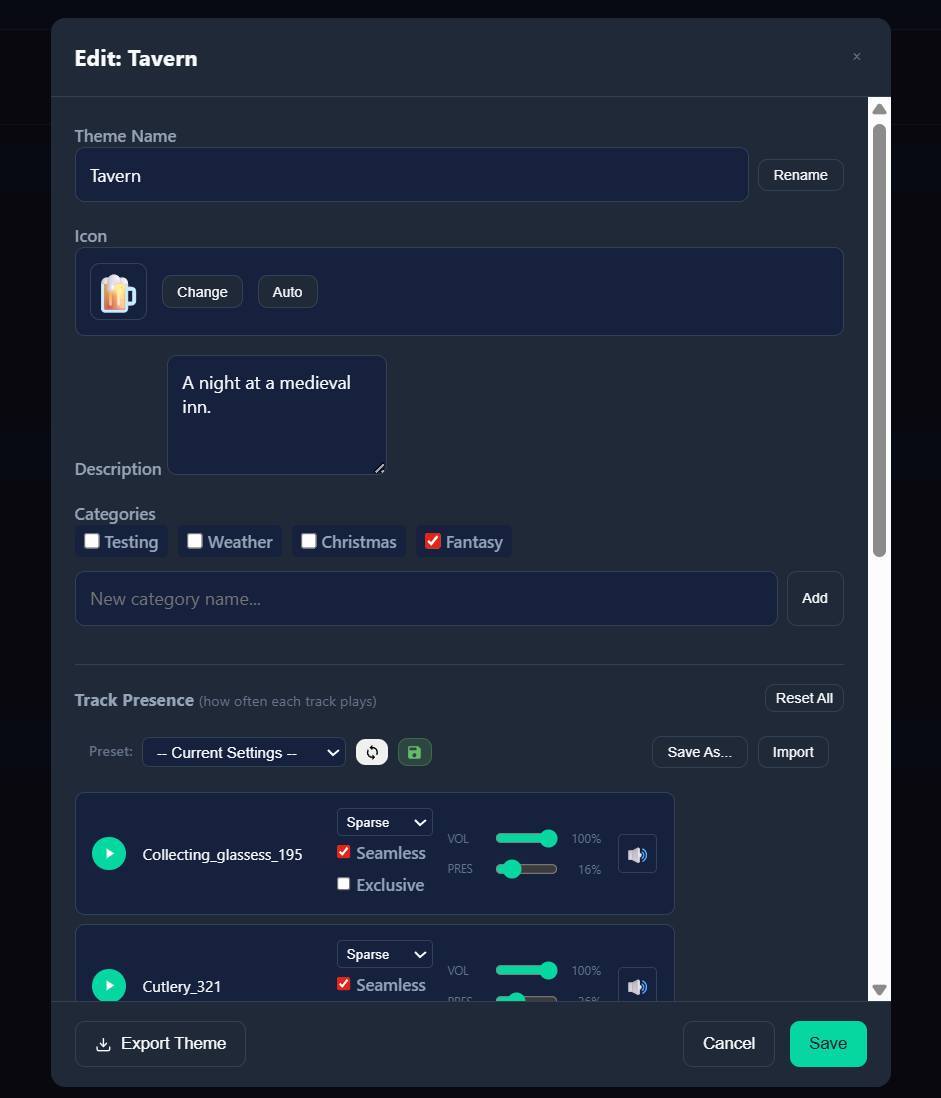Viewport: 941px width, 1098px height.
Task: Play the Cutlery_321 track preview
Action: click(x=109, y=986)
